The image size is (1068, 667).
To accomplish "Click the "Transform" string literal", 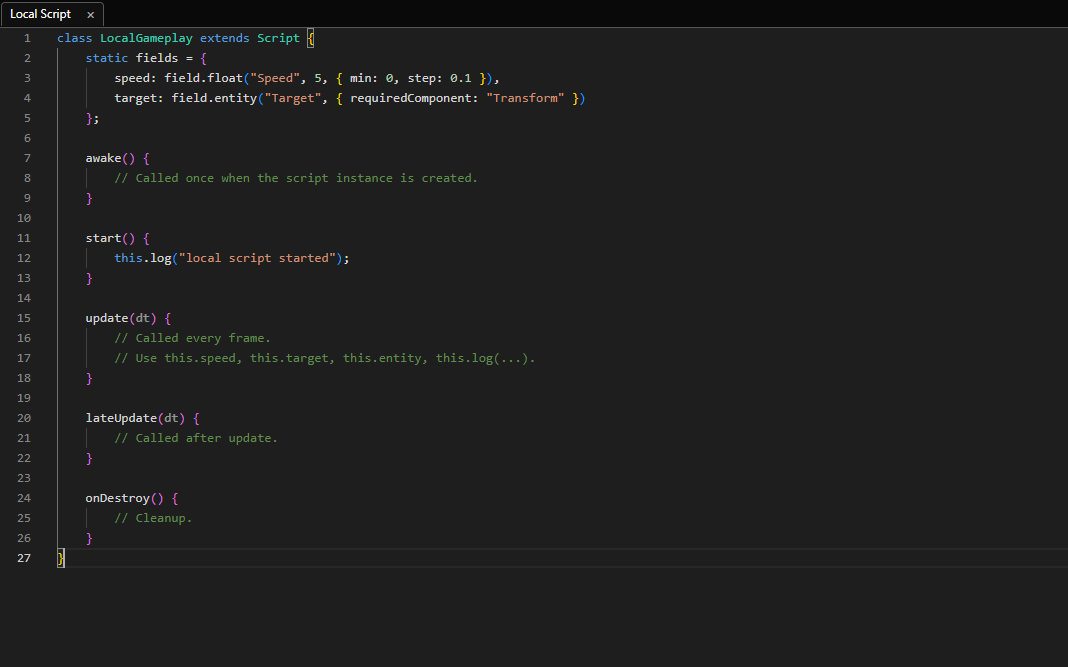I will coord(525,98).
